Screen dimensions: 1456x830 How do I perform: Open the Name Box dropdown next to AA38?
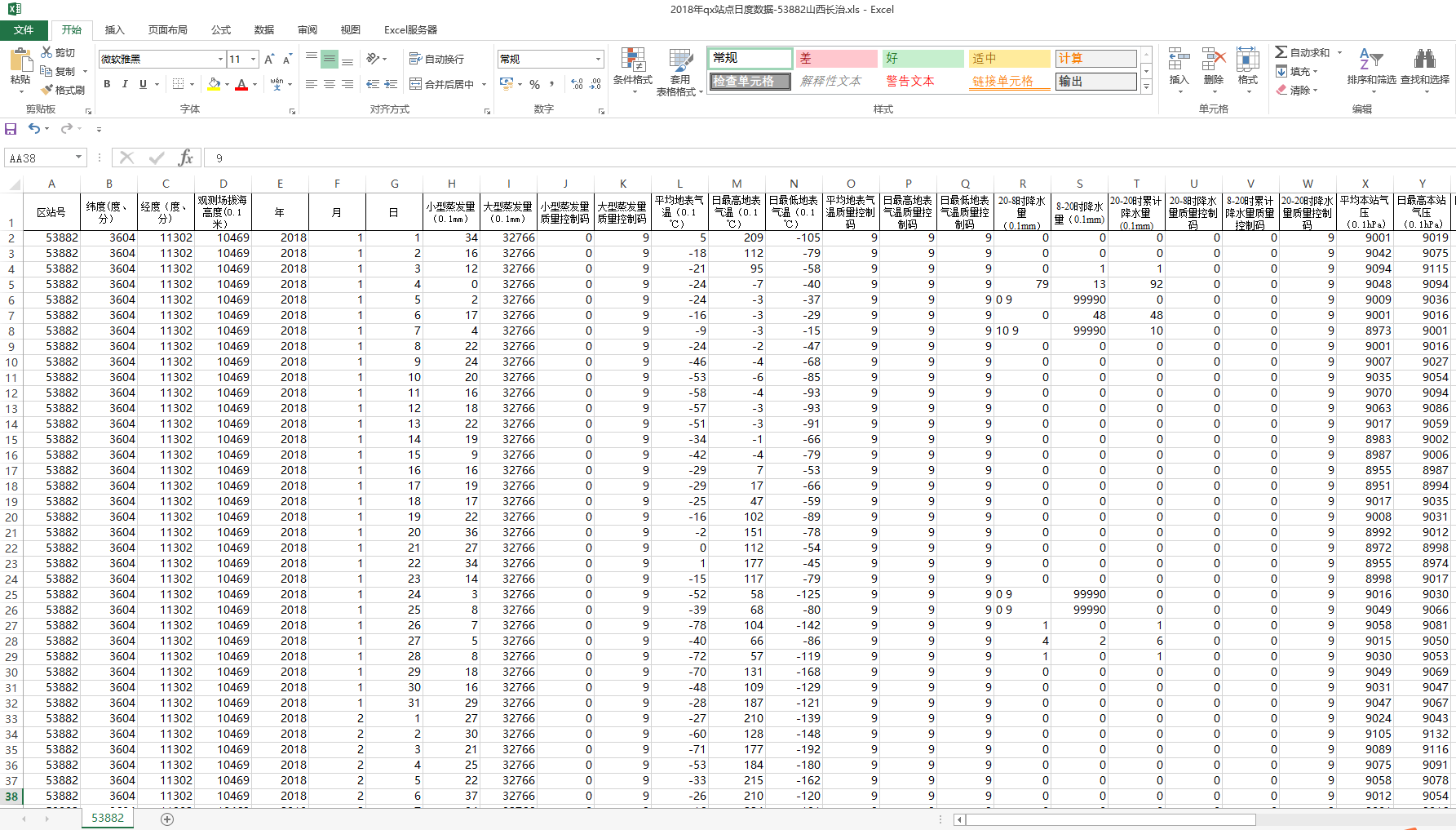point(79,158)
